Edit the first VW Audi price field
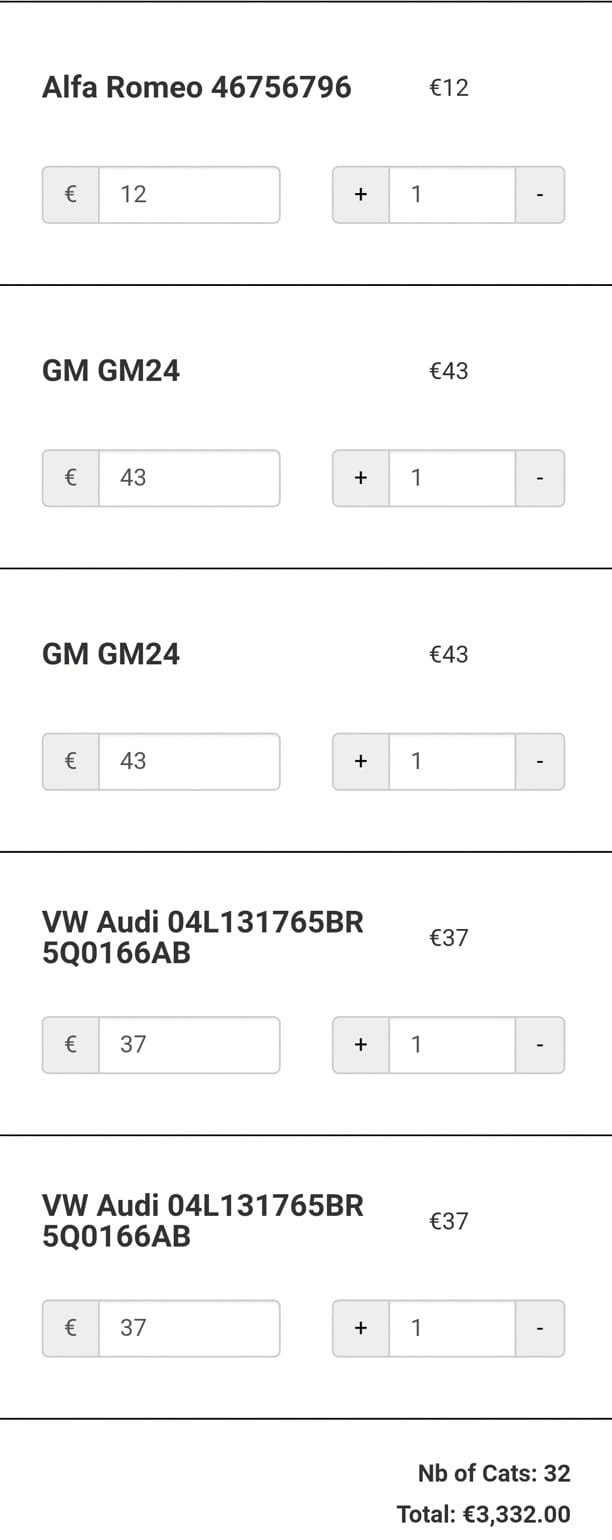 [188, 1045]
